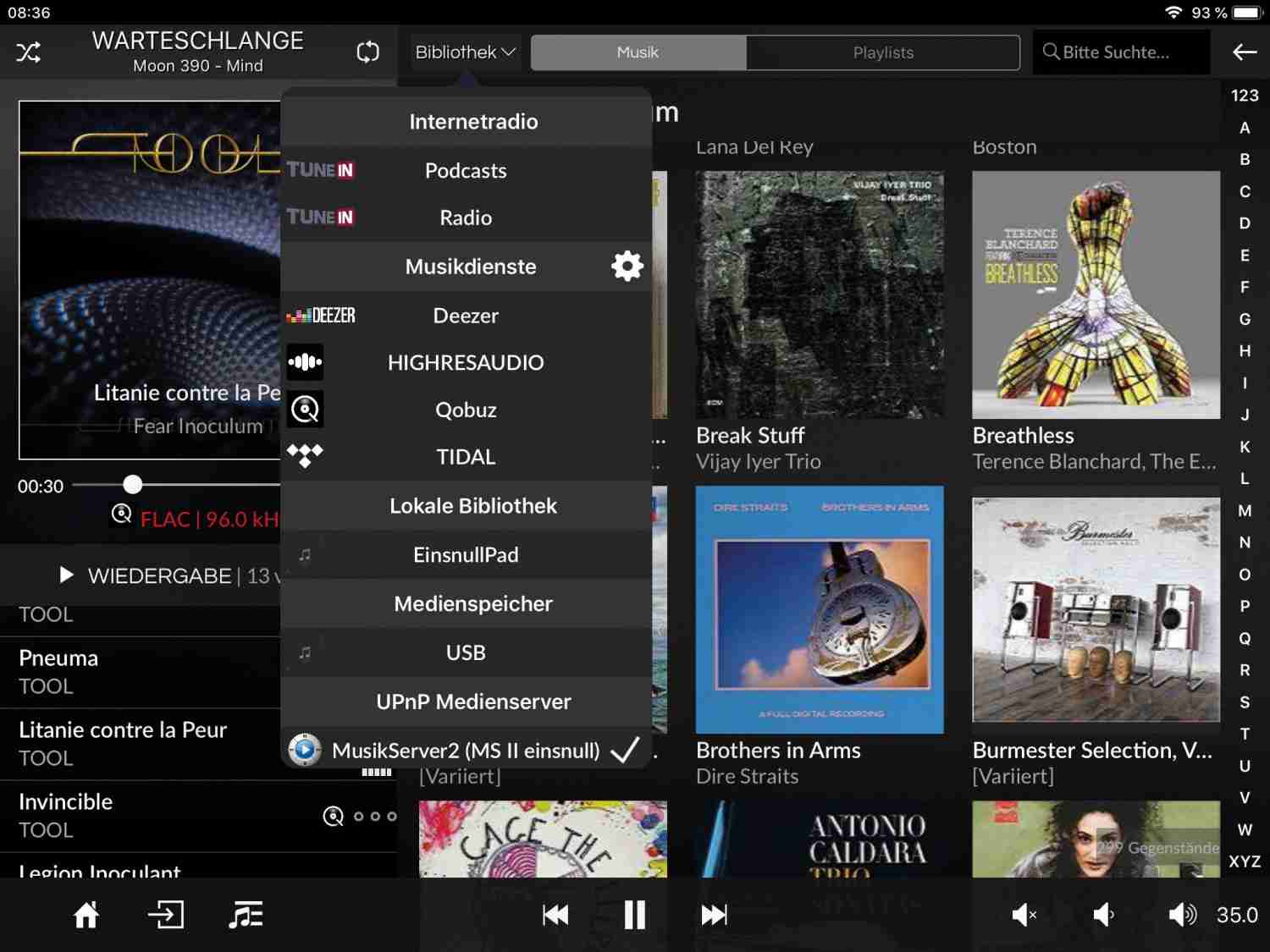Toggle repeat mode icon

point(368,52)
